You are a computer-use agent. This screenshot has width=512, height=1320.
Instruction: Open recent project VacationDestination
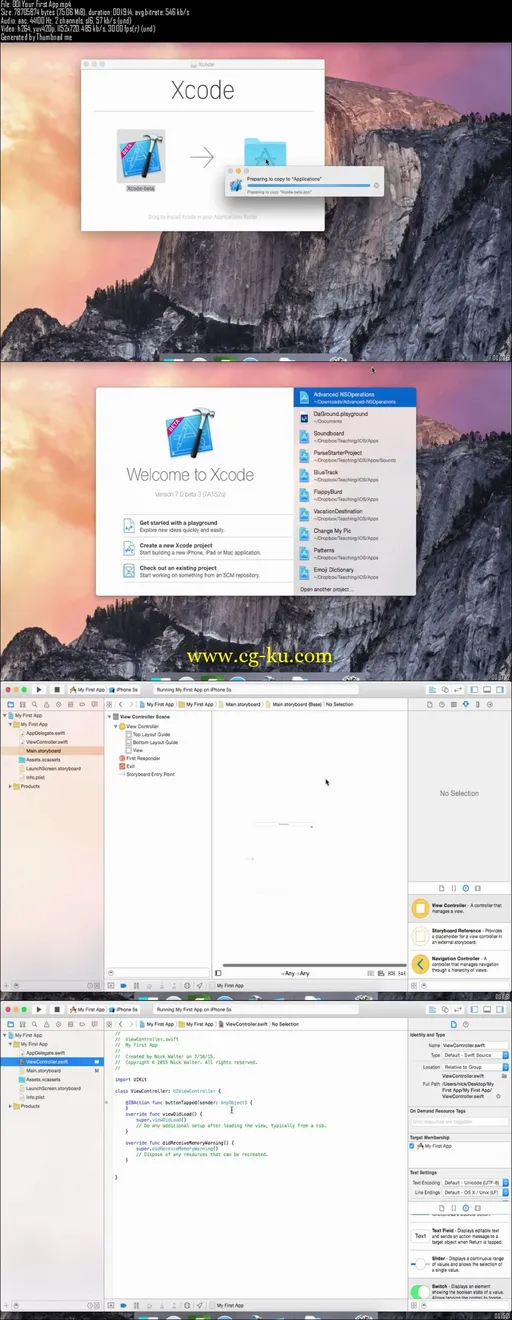[x=354, y=514]
